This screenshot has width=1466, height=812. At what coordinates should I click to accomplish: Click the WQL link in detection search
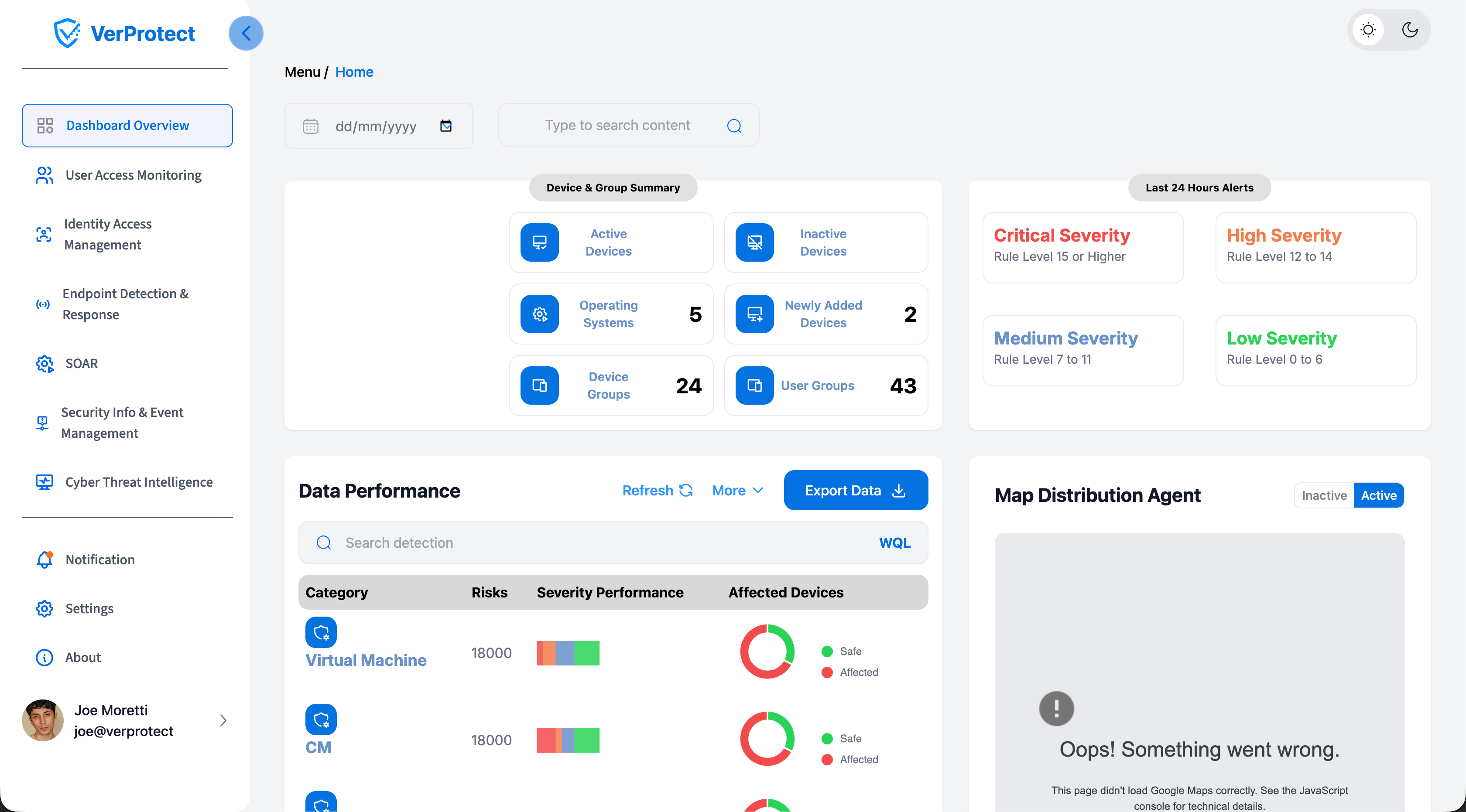pos(894,542)
